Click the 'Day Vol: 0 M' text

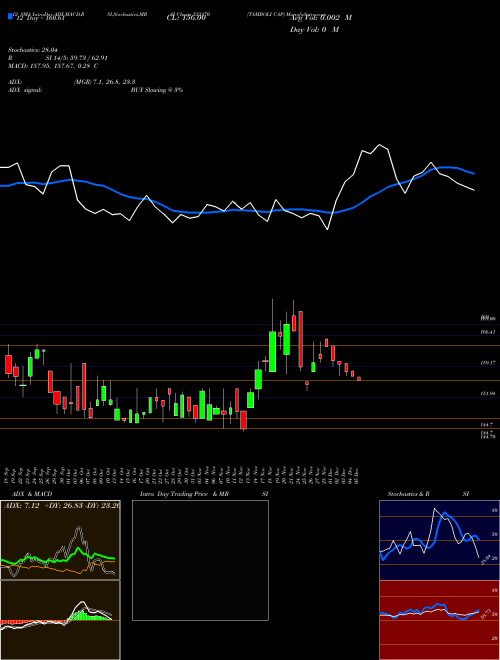314,30
